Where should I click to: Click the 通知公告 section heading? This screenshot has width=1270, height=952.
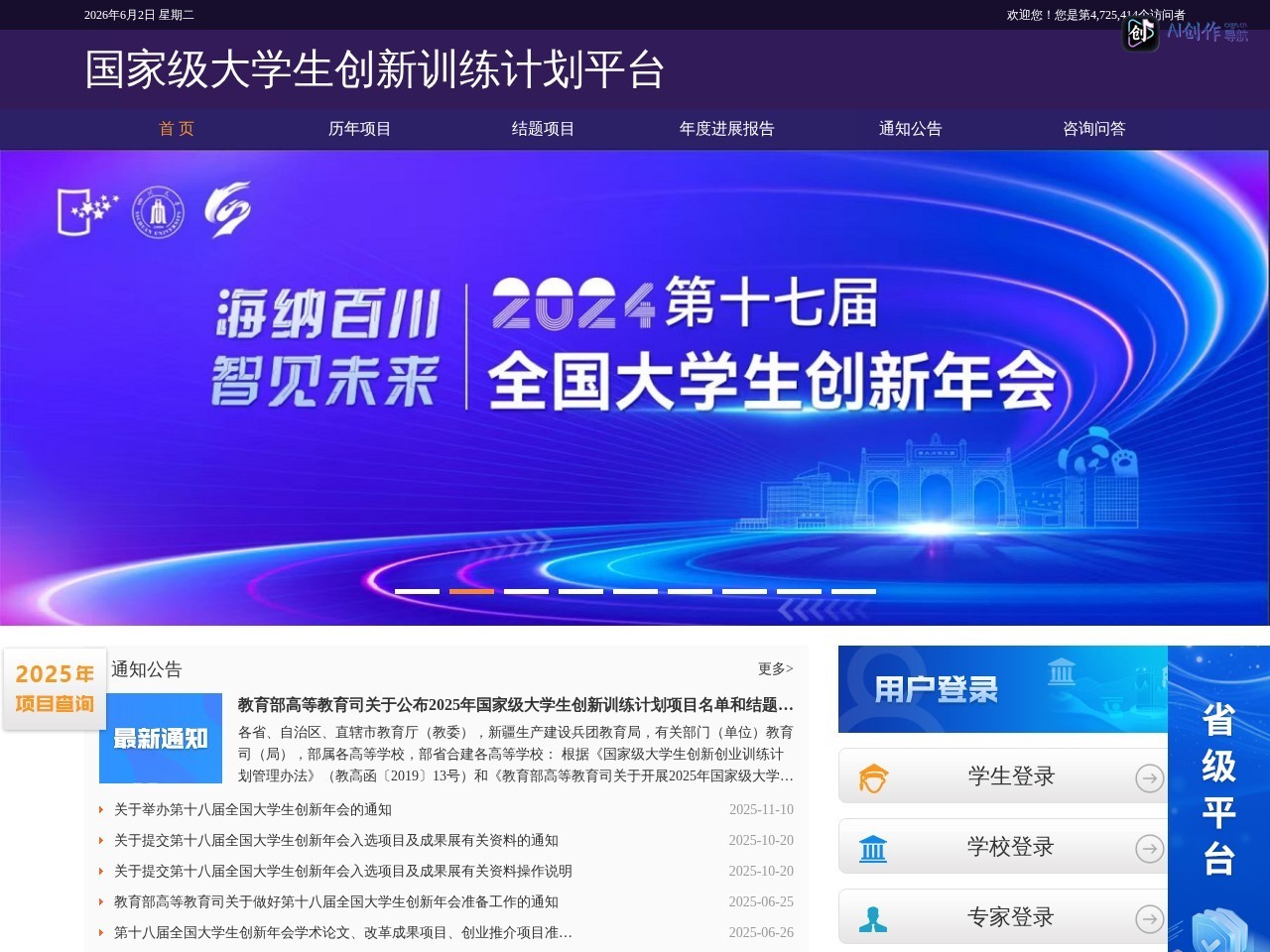(x=147, y=669)
